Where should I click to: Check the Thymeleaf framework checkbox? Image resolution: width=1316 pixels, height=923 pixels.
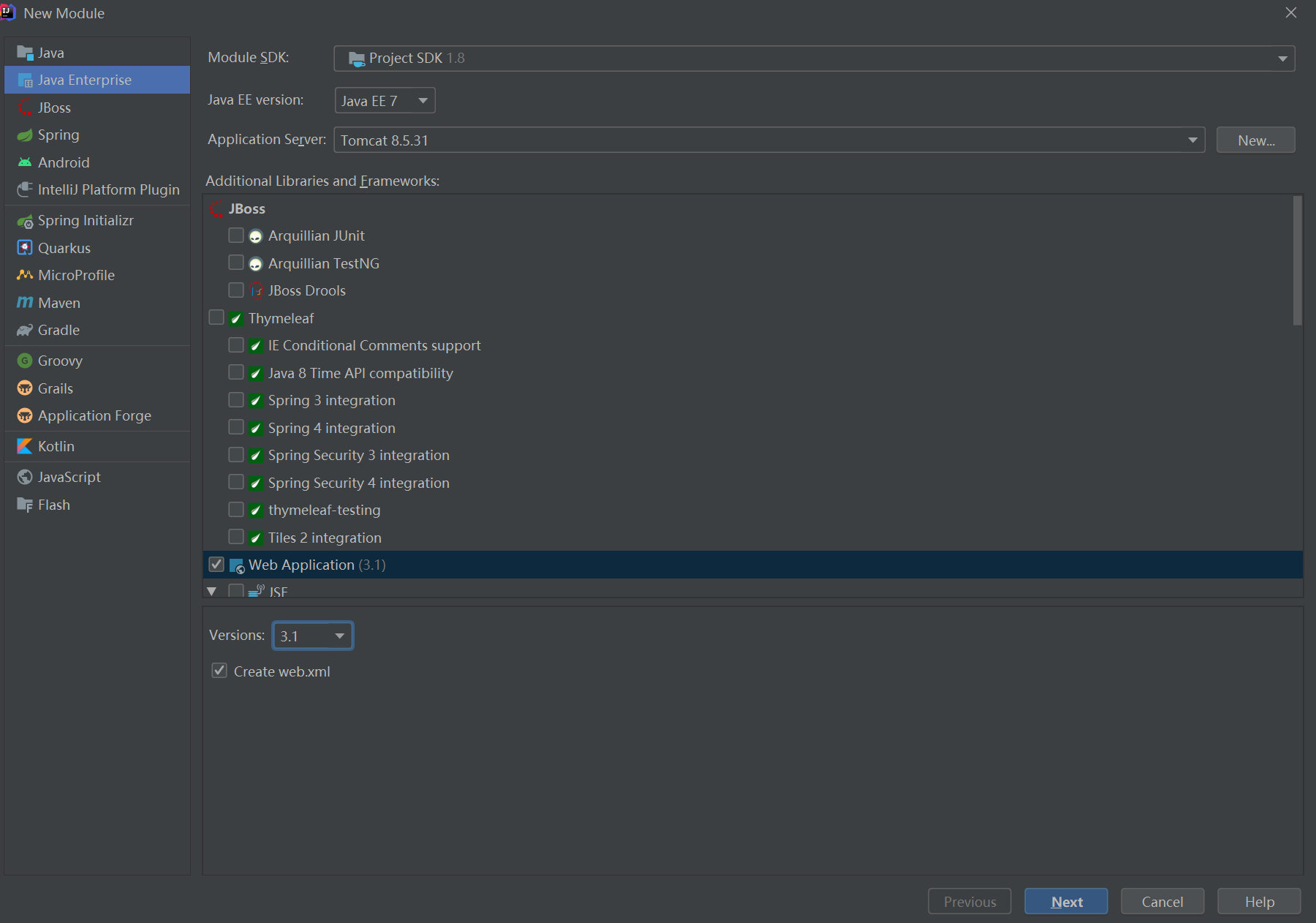(216, 317)
